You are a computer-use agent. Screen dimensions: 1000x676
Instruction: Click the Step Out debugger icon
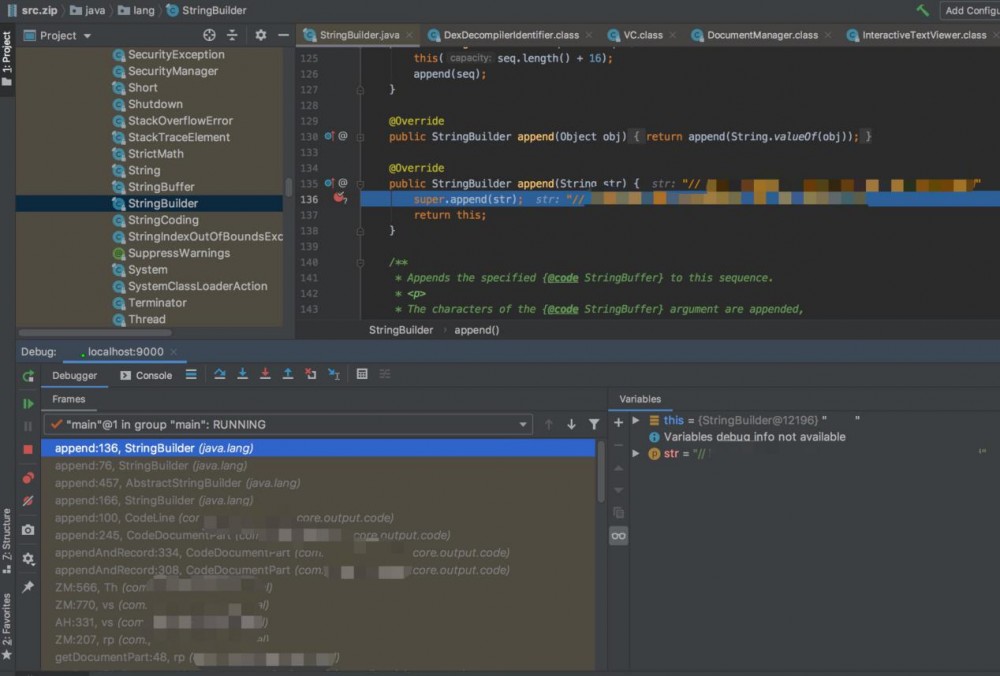(x=288, y=375)
